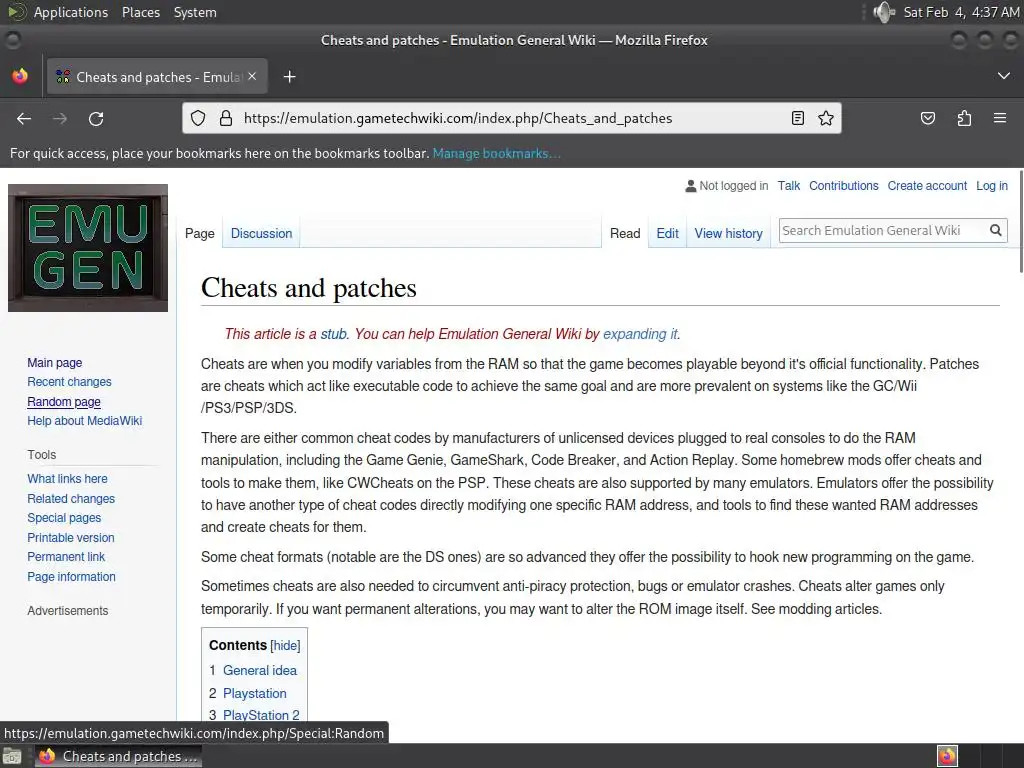Open the Pocket save icon
Screen dimensions: 1024x768
click(927, 118)
